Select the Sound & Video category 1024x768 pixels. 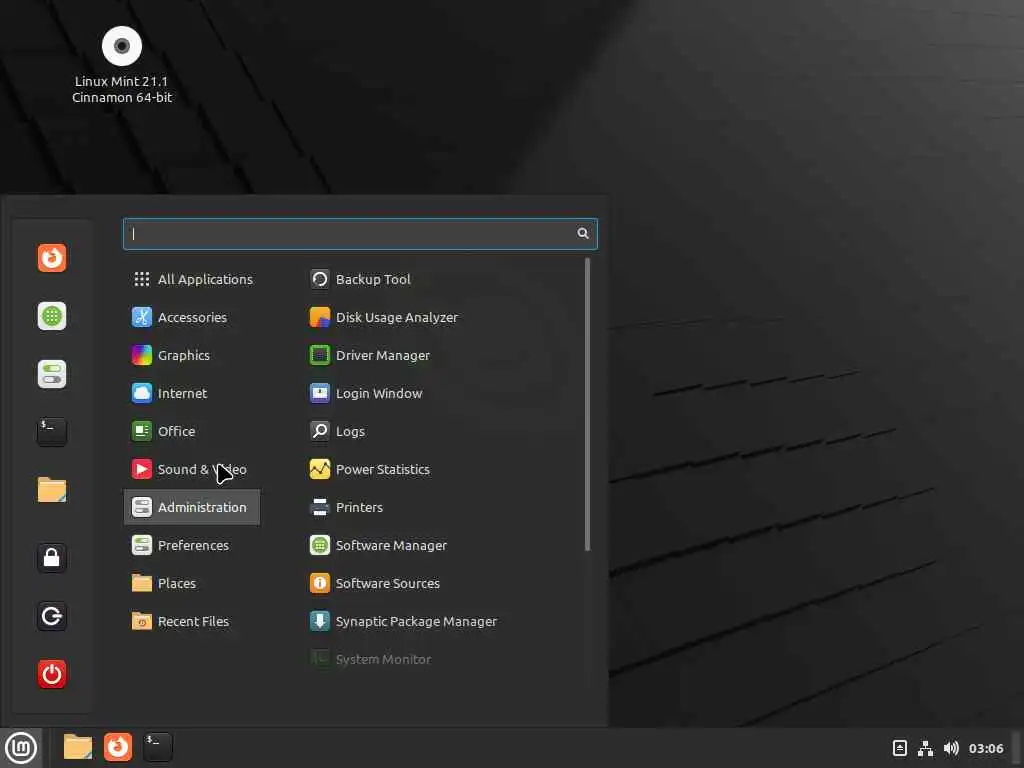click(x=192, y=470)
